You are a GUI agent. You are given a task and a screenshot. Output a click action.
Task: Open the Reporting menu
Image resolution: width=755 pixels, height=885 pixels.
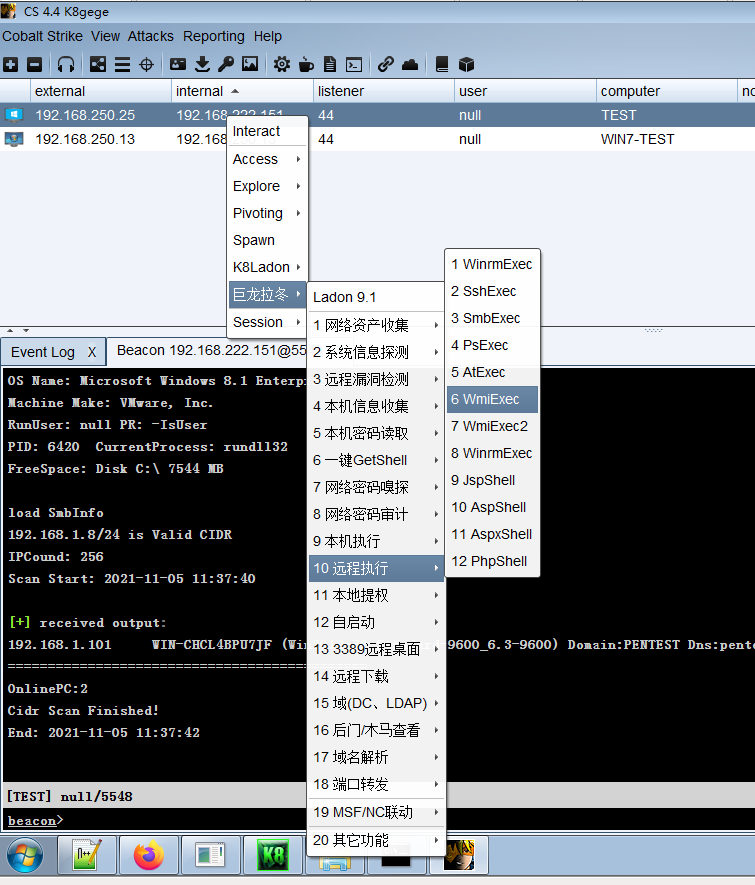pos(214,36)
